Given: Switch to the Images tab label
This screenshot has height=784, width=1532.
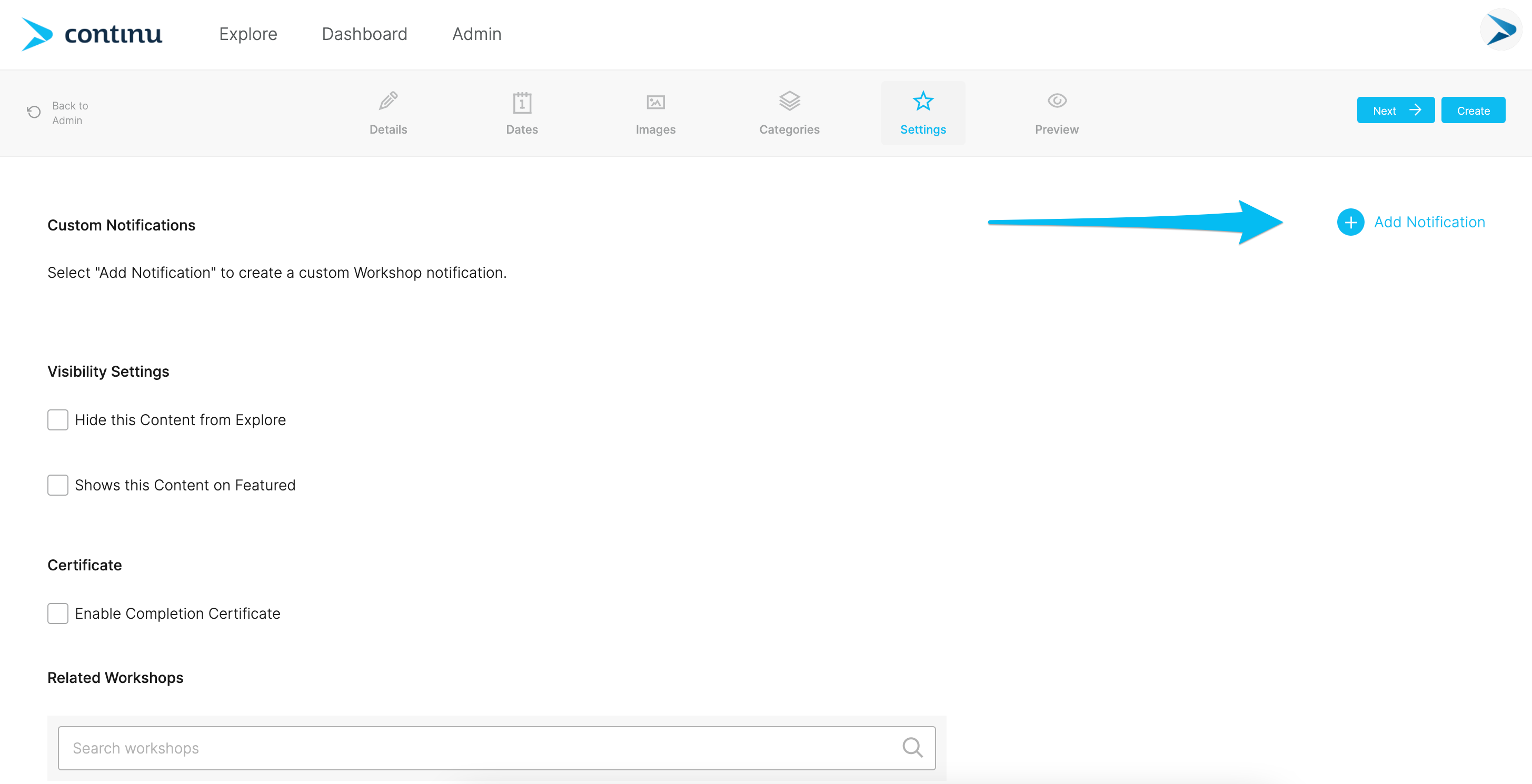Looking at the screenshot, I should click(655, 129).
